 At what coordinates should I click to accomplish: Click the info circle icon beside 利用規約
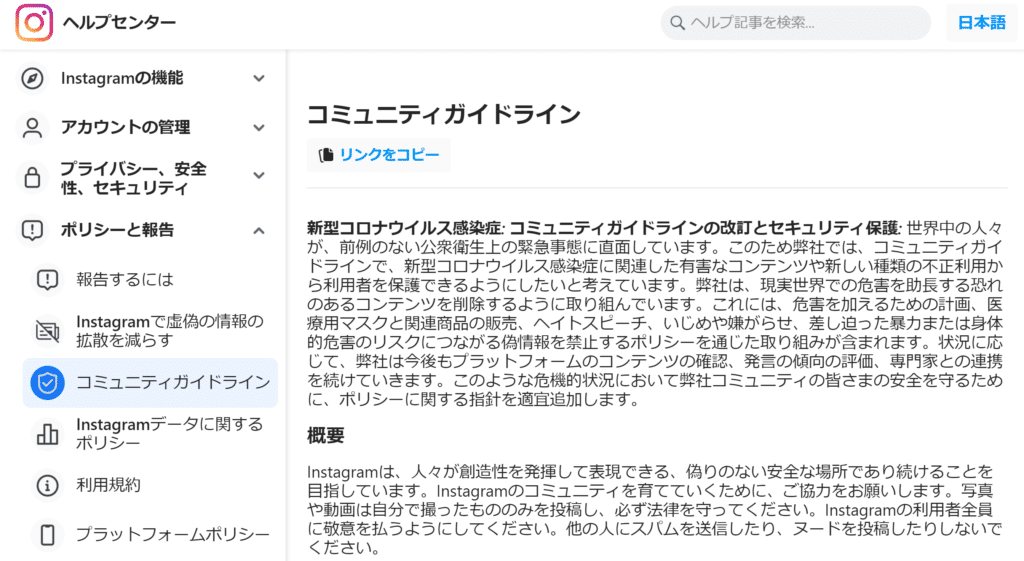tap(47, 485)
